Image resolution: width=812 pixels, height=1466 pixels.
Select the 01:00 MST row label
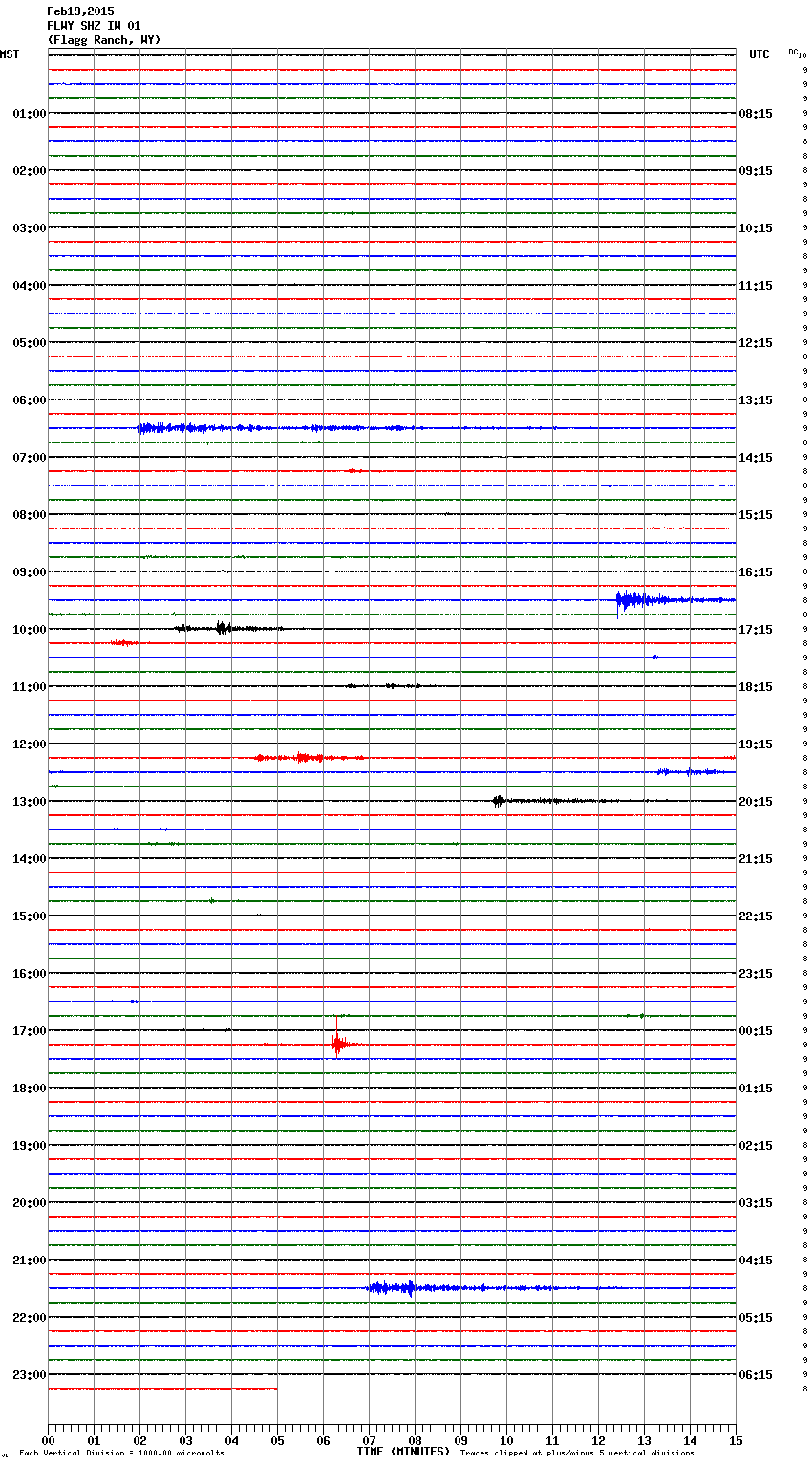[30, 114]
